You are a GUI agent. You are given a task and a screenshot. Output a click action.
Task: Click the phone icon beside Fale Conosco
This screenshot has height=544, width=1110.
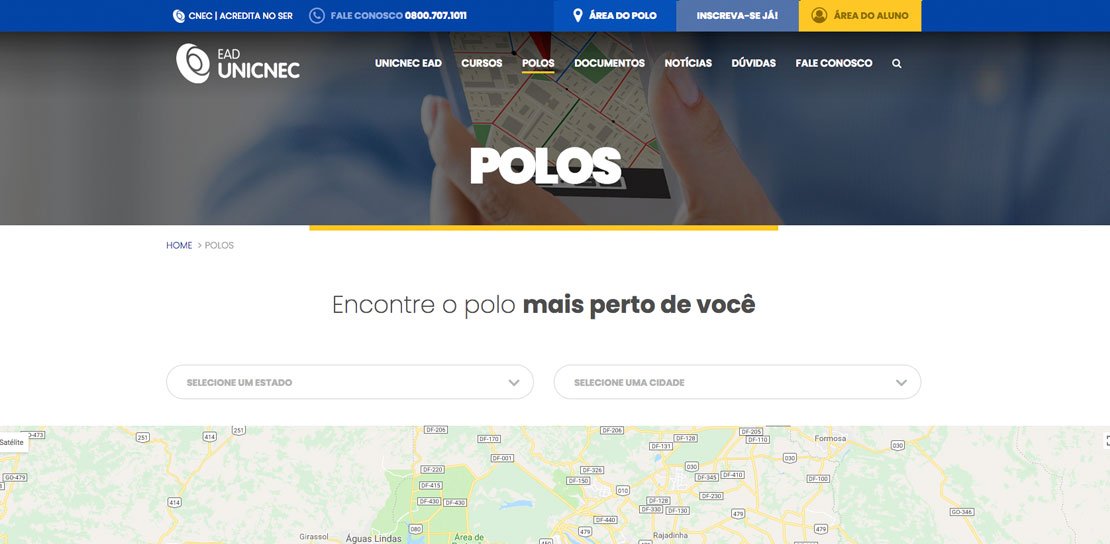317,16
